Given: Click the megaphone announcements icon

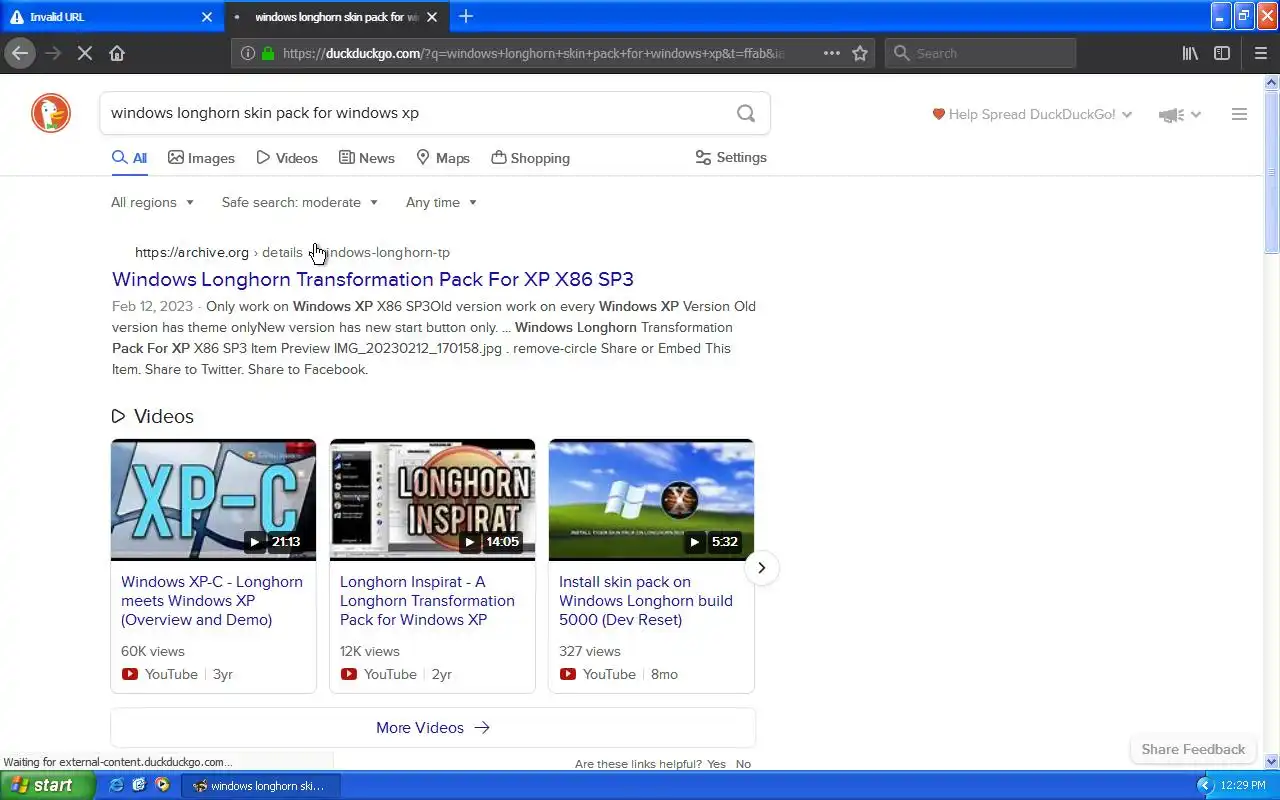Looking at the screenshot, I should pyautogui.click(x=1171, y=115).
